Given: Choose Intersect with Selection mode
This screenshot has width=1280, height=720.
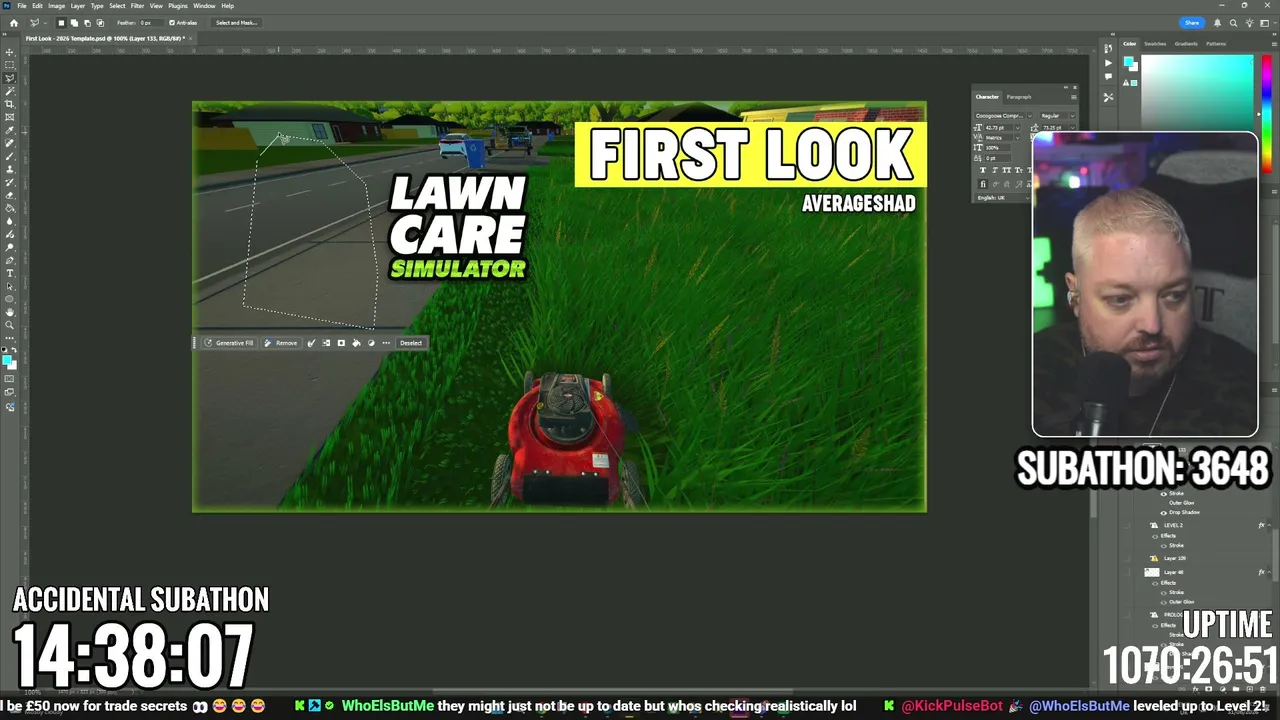Looking at the screenshot, I should (100, 22).
